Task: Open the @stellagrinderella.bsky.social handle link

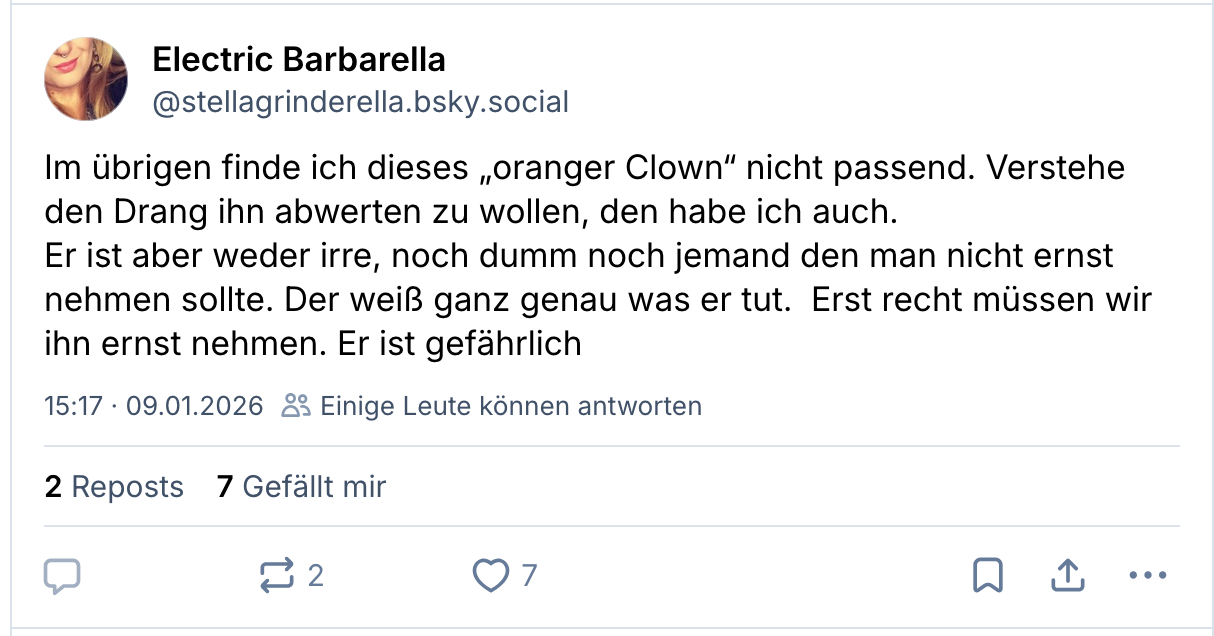Action: click(360, 101)
